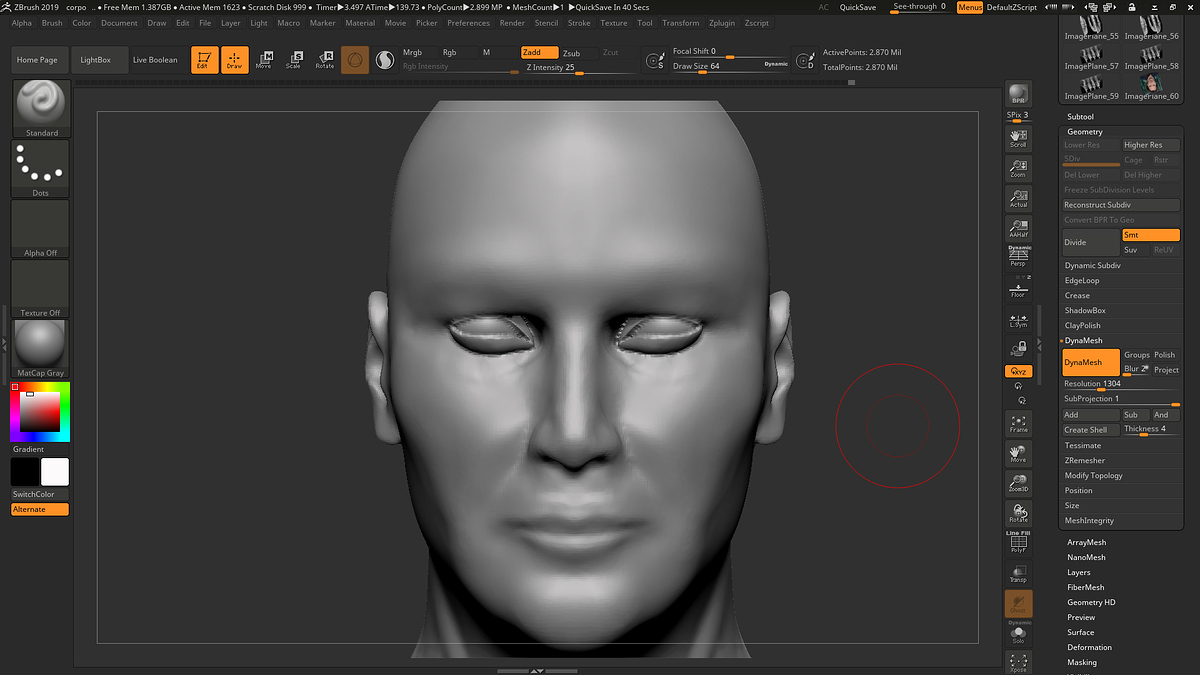Click the Rotate view icon in right shelf
The height and width of the screenshot is (675, 1200).
pos(1018,514)
